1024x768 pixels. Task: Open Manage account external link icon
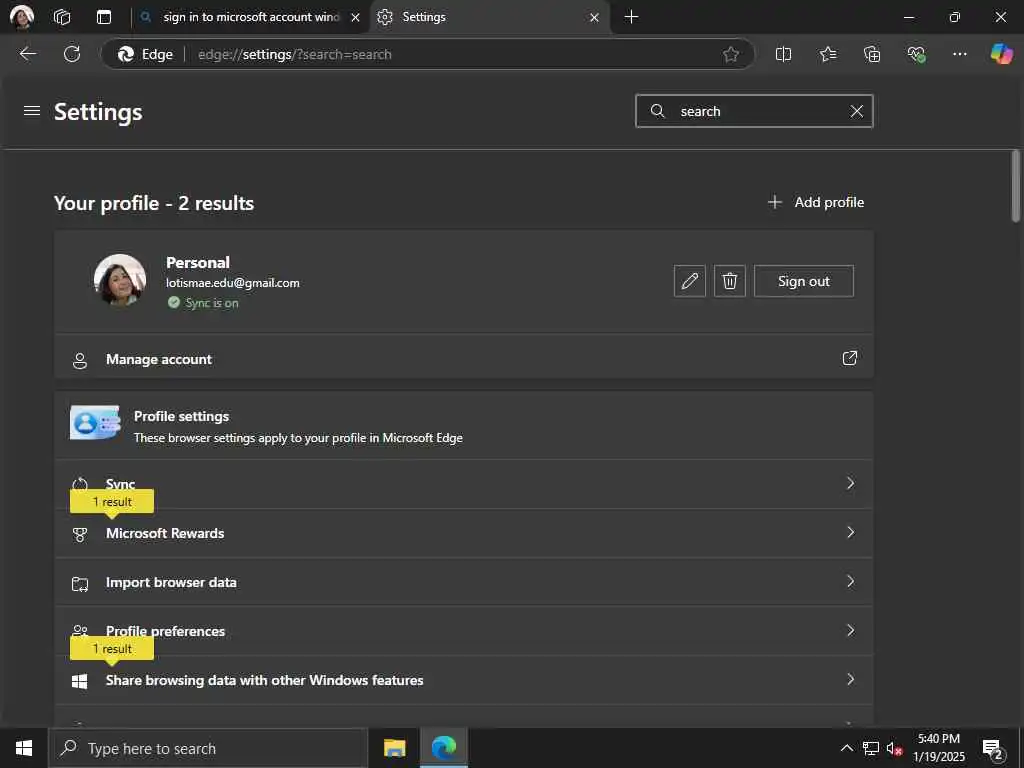click(x=850, y=358)
